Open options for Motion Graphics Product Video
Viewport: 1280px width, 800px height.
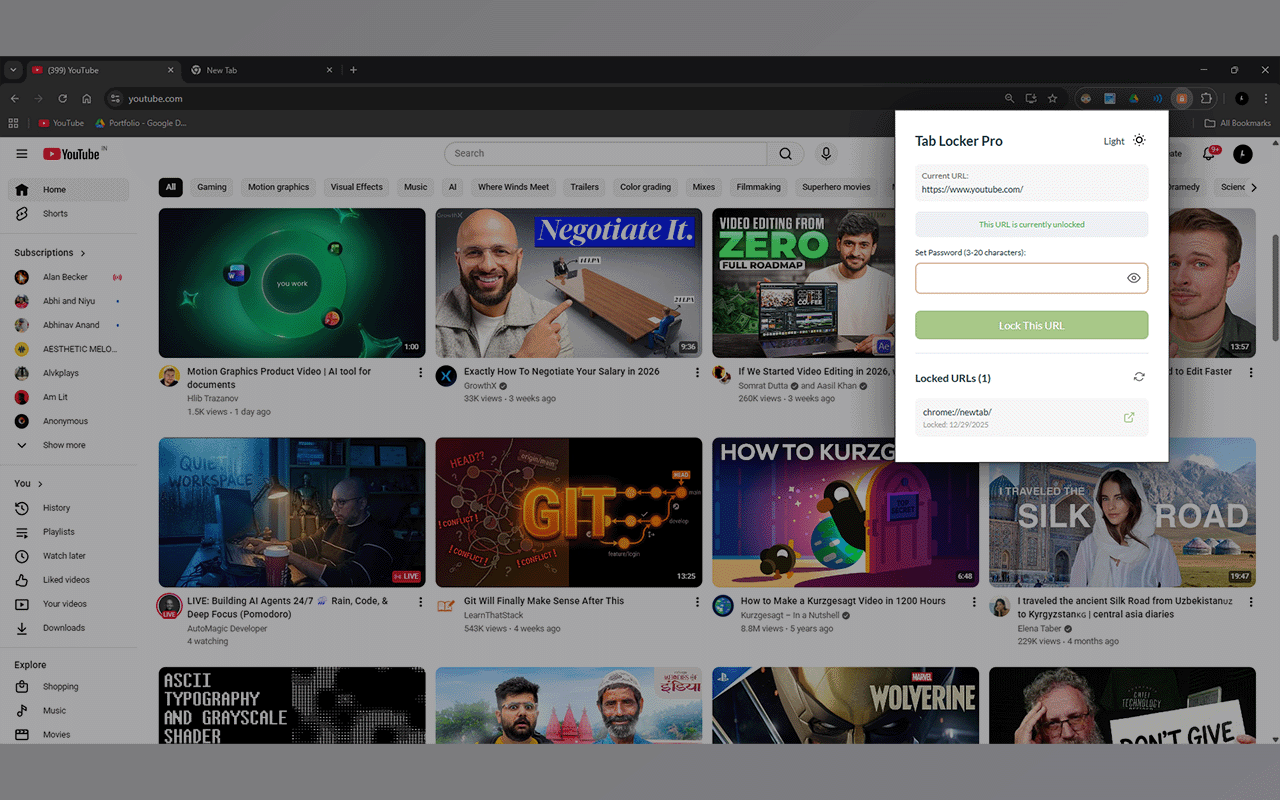(x=421, y=372)
